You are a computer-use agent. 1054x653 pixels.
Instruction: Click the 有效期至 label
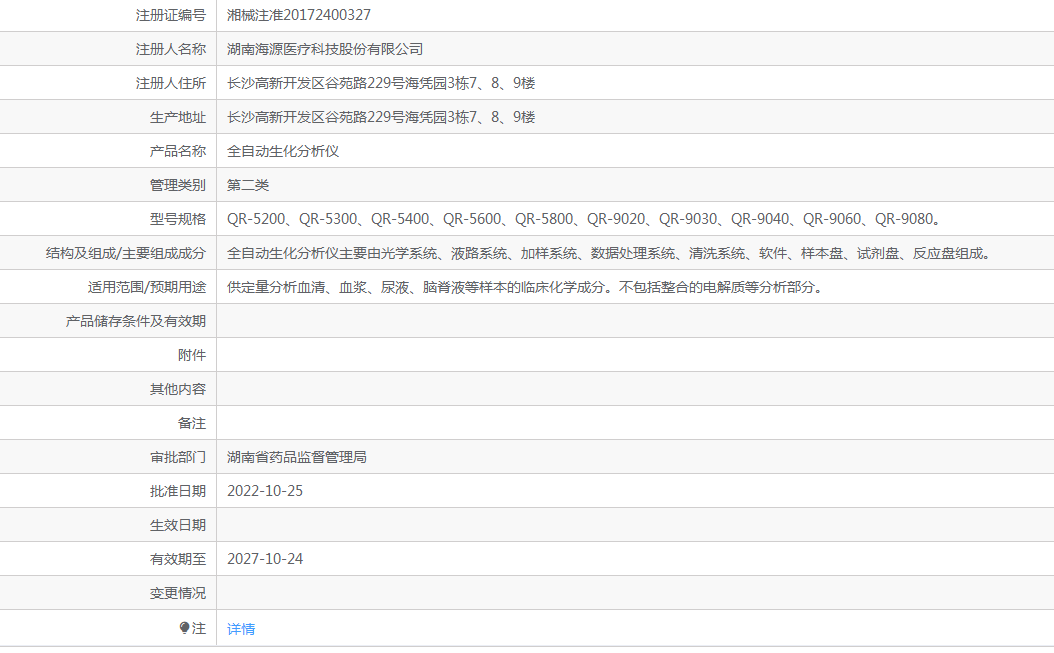click(x=177, y=559)
